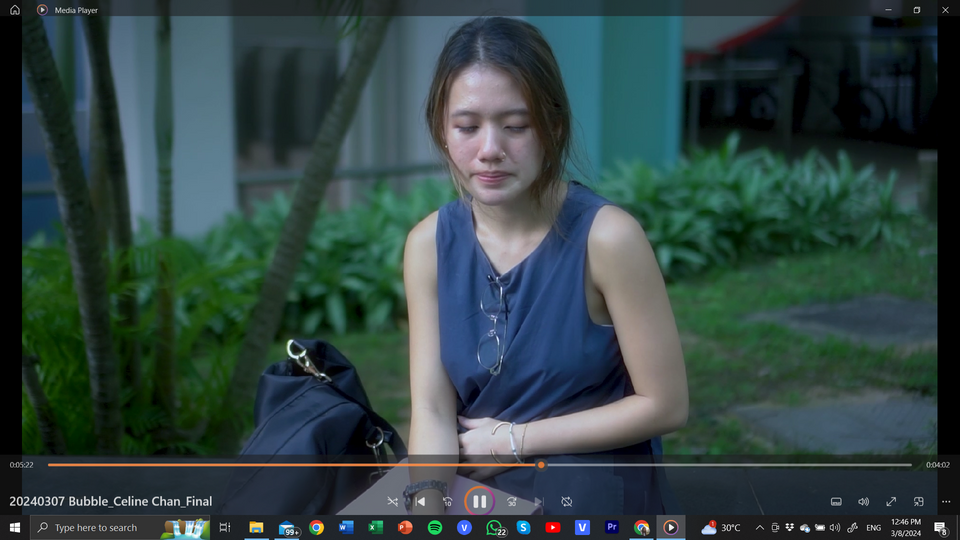Open File Explorer from taskbar
Image resolution: width=960 pixels, height=540 pixels.
257,527
